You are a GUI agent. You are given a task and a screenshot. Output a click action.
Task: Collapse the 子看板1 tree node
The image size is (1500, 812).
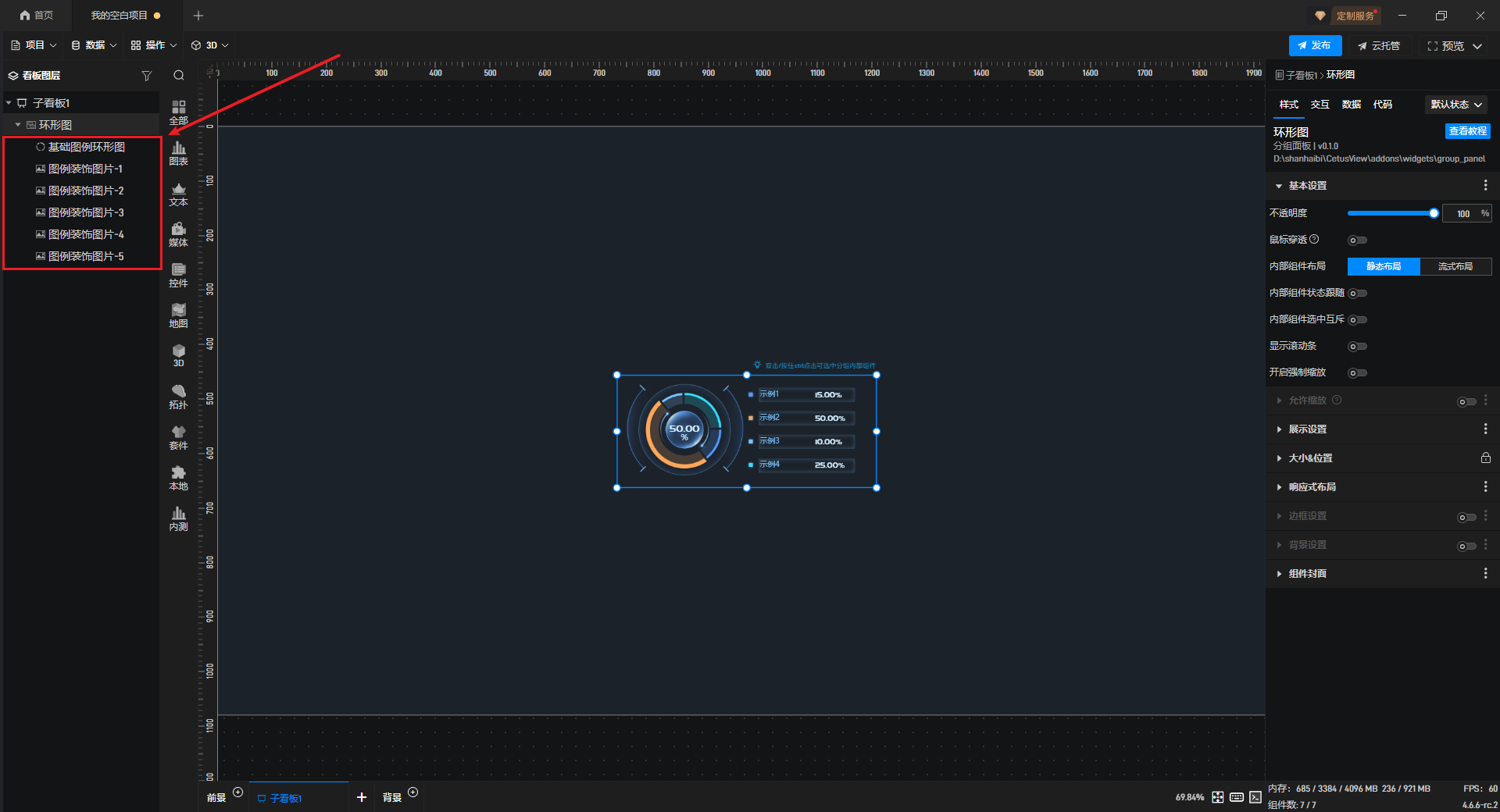click(x=9, y=103)
